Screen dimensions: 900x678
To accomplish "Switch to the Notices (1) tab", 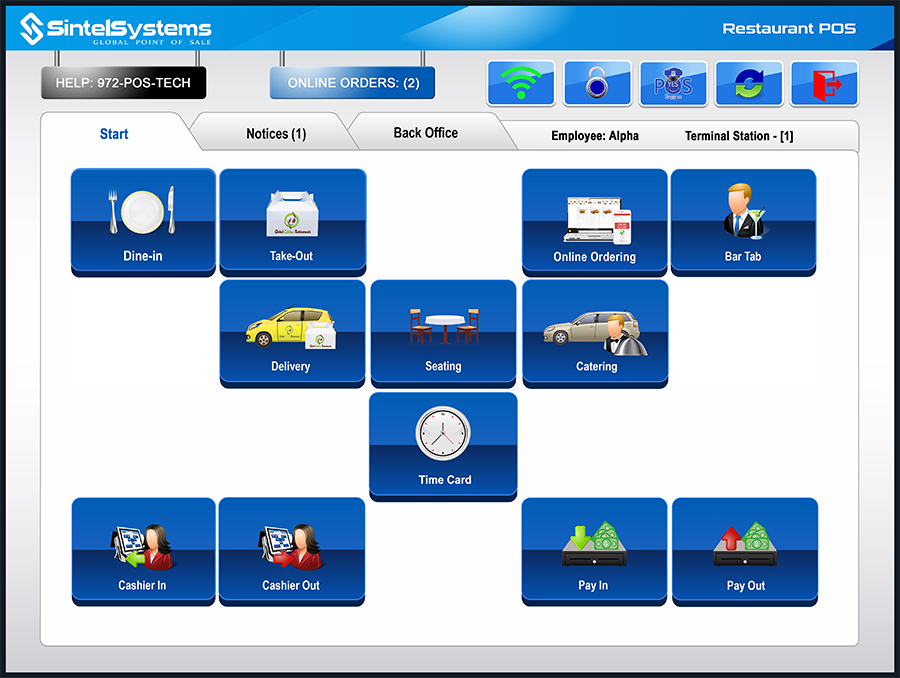I will [x=276, y=134].
